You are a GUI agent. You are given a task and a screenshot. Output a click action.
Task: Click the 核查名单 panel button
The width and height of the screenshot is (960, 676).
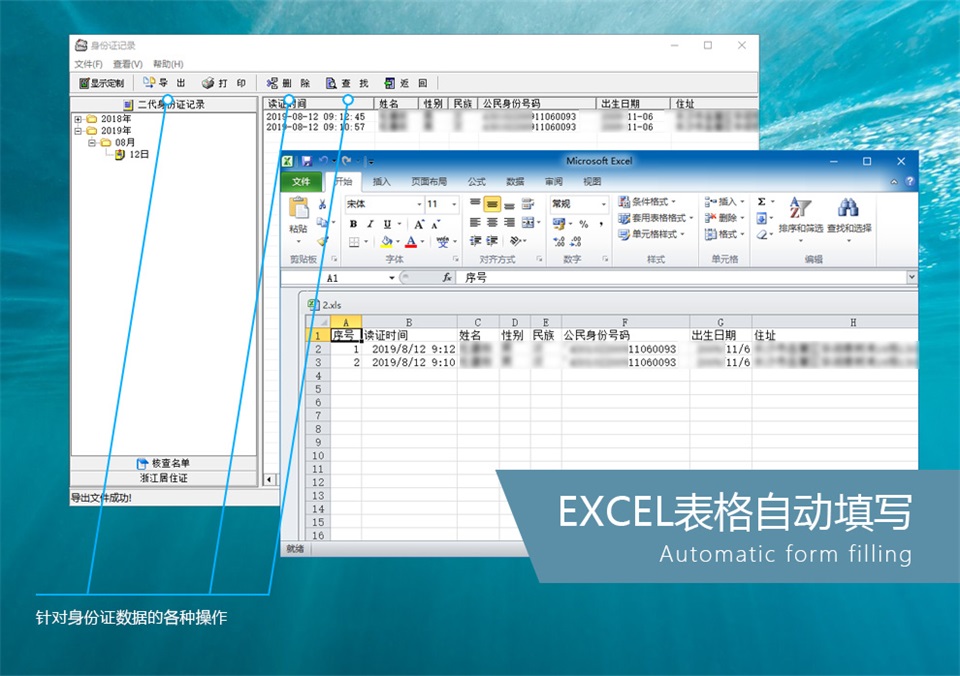coord(163,463)
